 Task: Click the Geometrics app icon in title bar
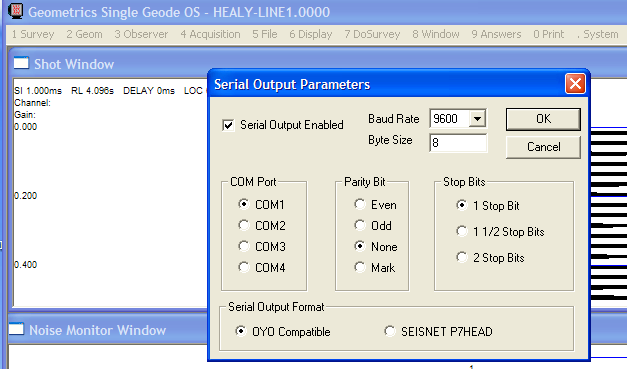coord(15,11)
